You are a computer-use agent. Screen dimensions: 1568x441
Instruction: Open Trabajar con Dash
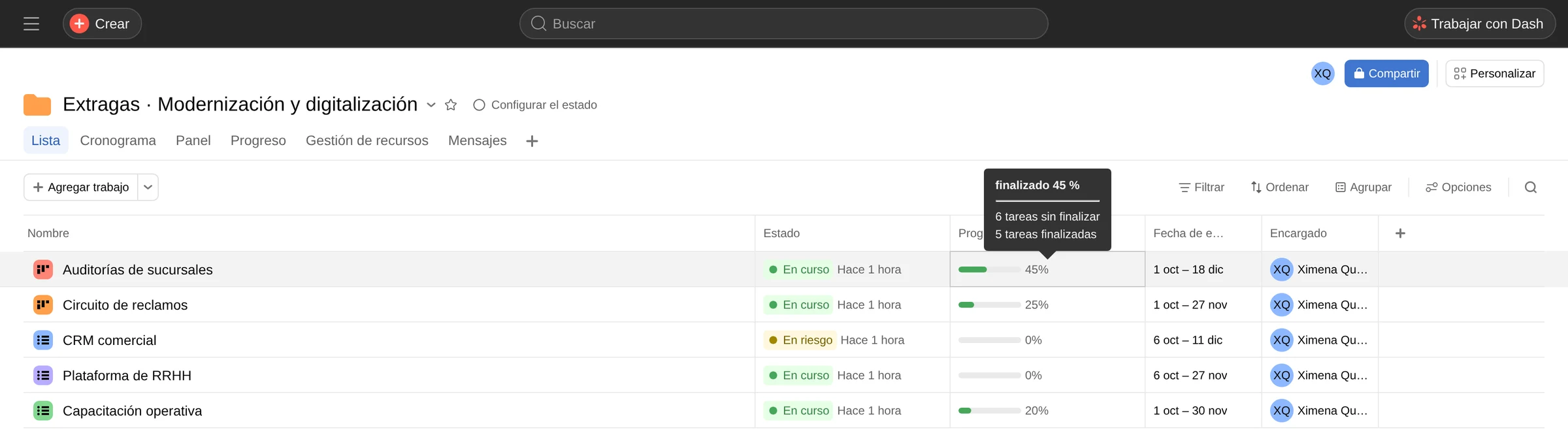point(1479,24)
